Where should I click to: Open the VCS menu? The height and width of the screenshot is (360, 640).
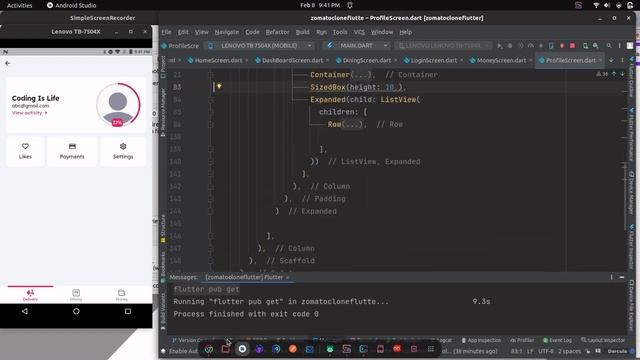359,32
